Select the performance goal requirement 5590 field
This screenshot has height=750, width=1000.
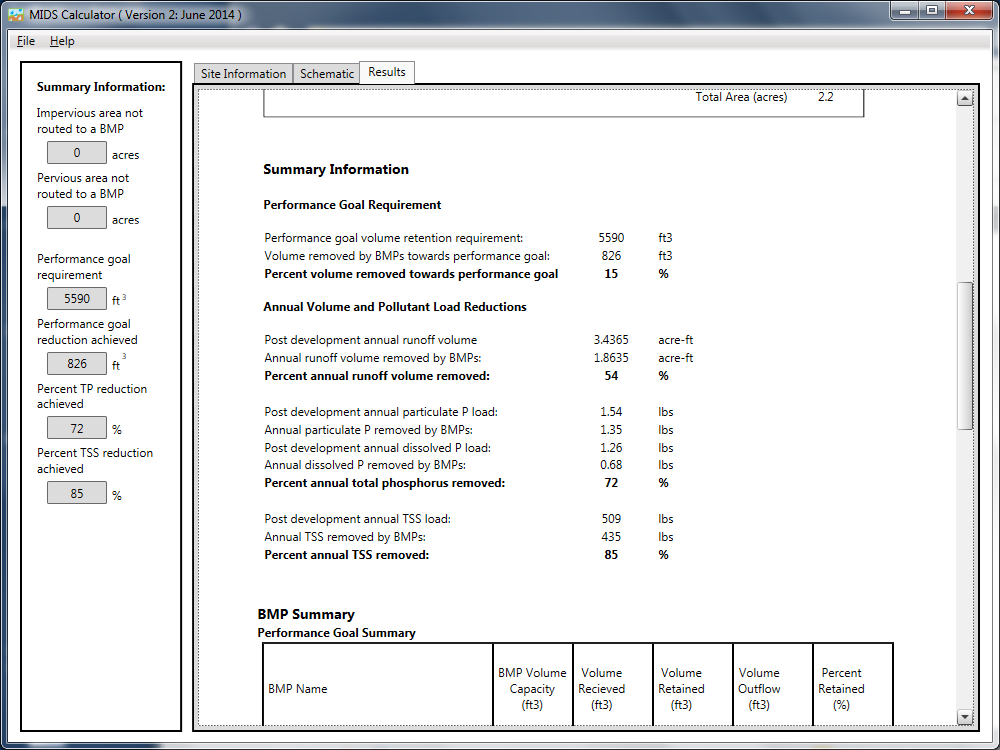(x=77, y=299)
